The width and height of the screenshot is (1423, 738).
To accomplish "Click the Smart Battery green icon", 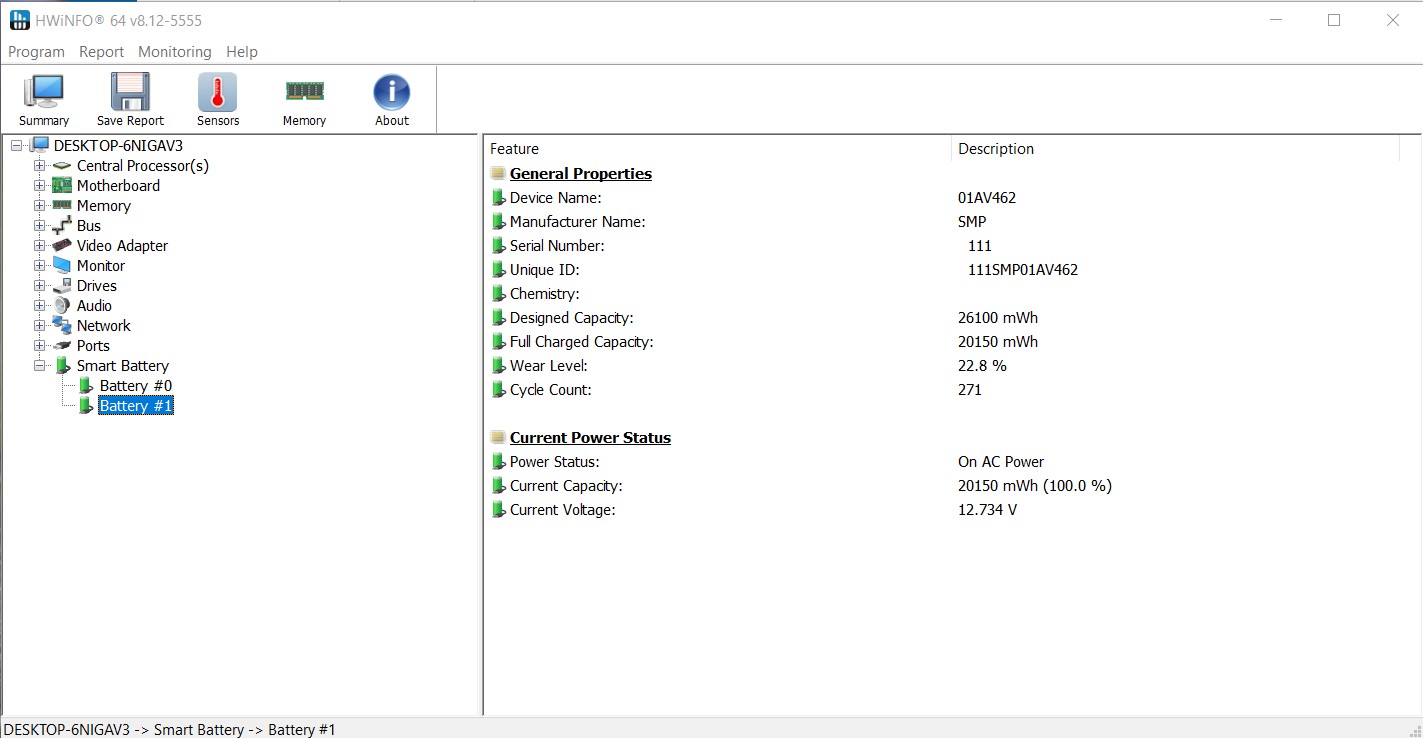I will 62,366.
